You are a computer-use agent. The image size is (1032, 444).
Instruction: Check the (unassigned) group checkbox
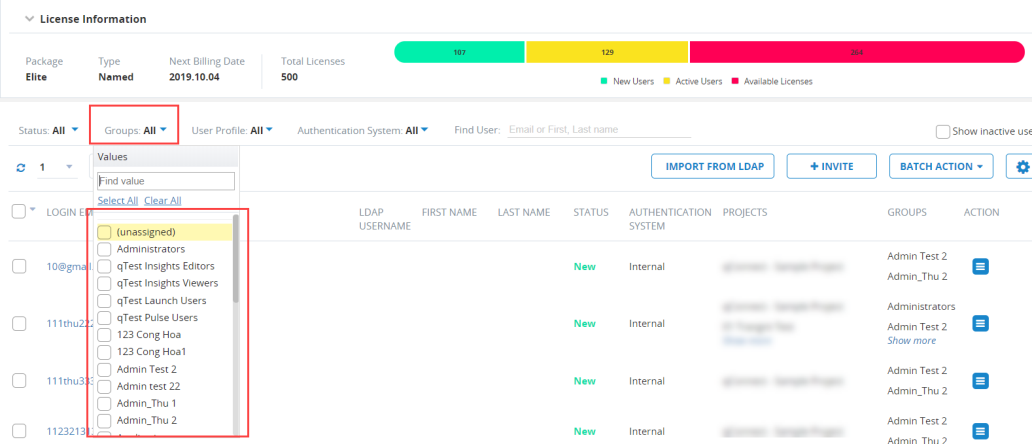(x=104, y=232)
